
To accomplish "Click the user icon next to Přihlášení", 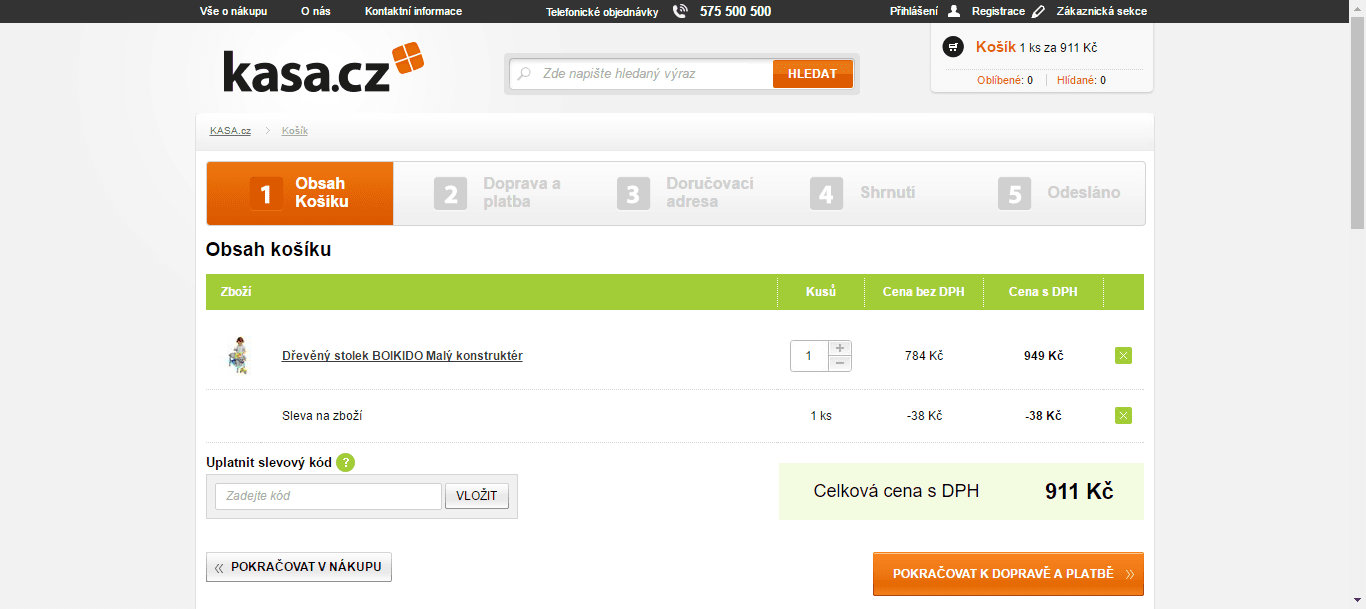I will point(953,11).
